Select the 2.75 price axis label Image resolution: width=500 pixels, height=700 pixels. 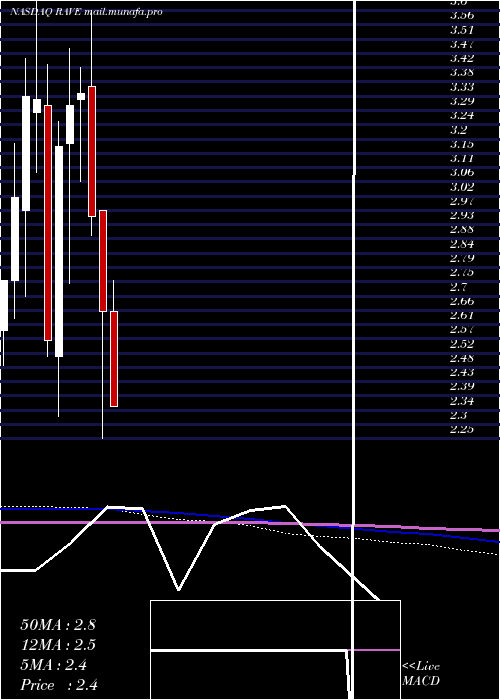(x=462, y=272)
